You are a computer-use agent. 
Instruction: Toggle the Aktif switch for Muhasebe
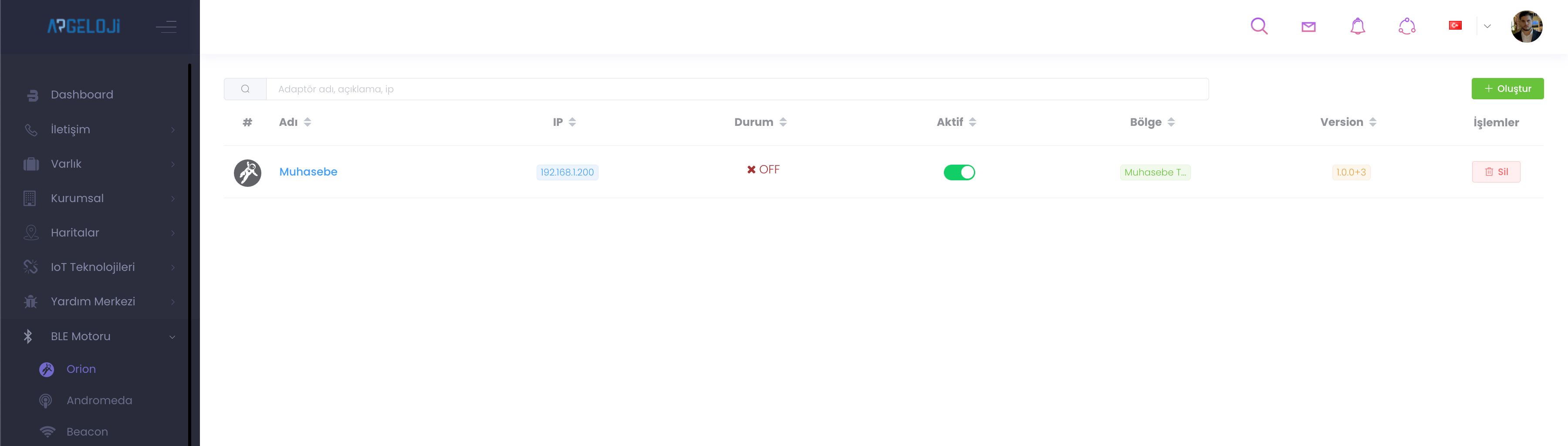[x=959, y=173]
